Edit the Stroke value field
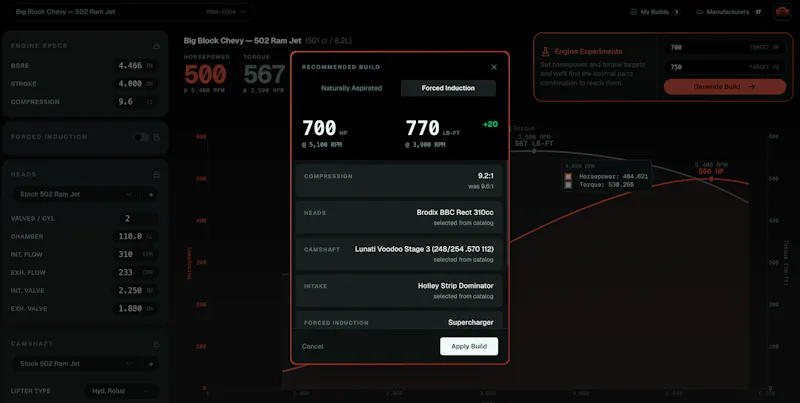 click(x=135, y=84)
